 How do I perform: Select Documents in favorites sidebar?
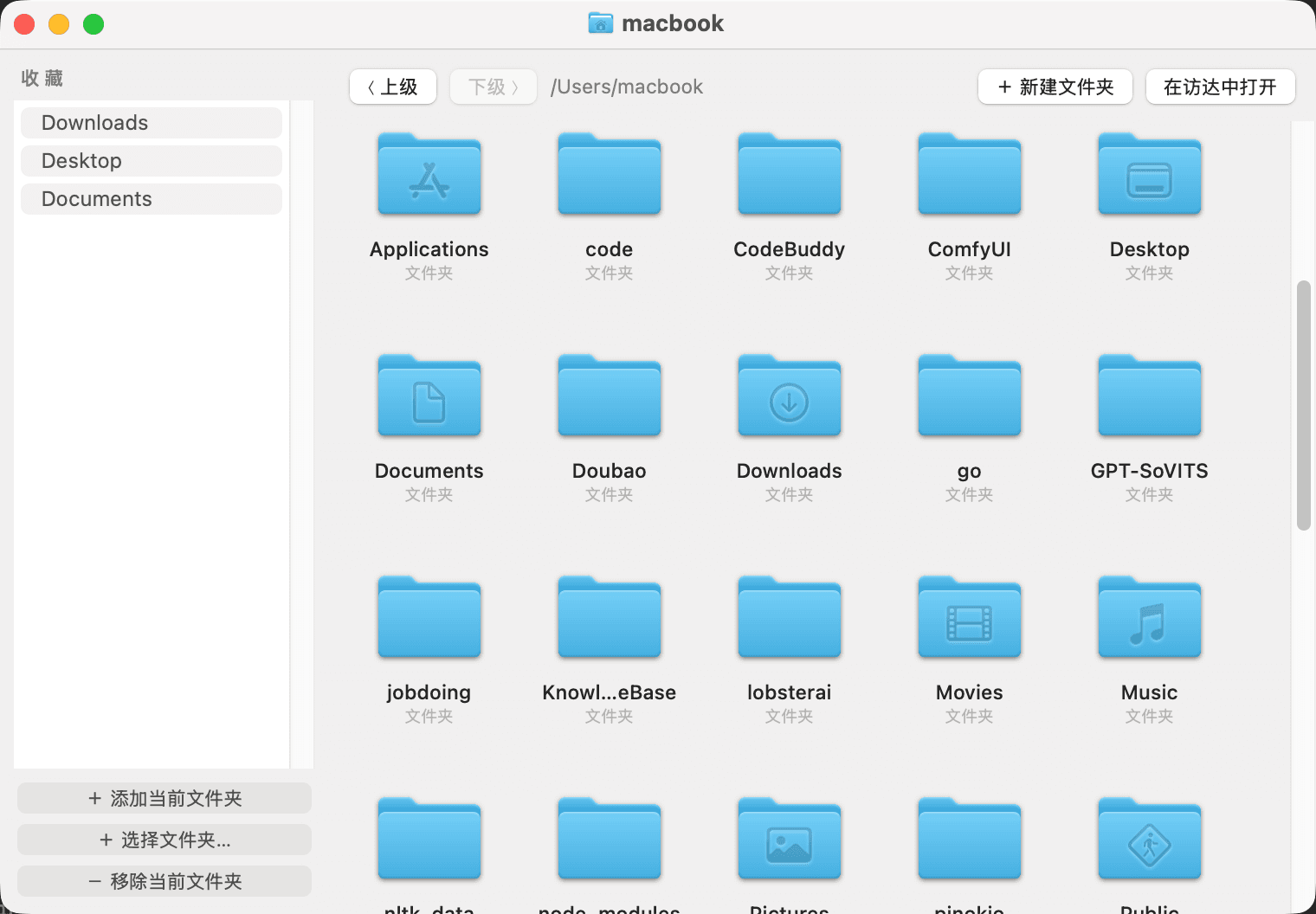pos(152,199)
